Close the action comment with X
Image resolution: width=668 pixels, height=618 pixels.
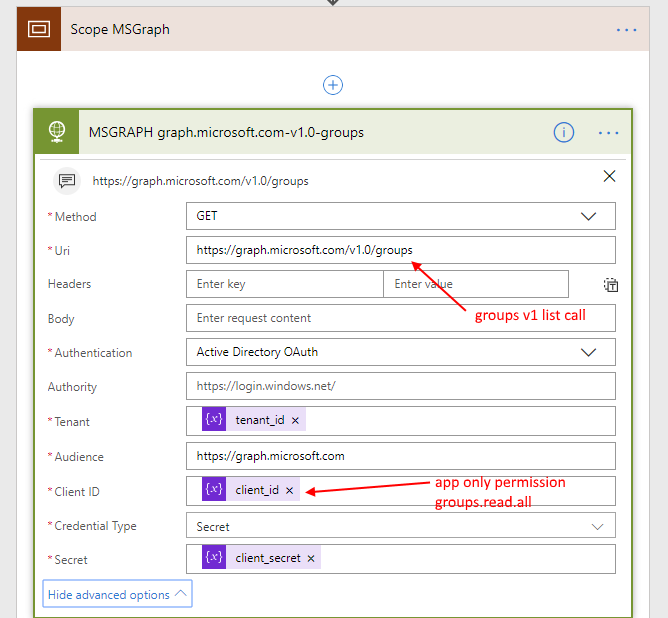tap(610, 176)
